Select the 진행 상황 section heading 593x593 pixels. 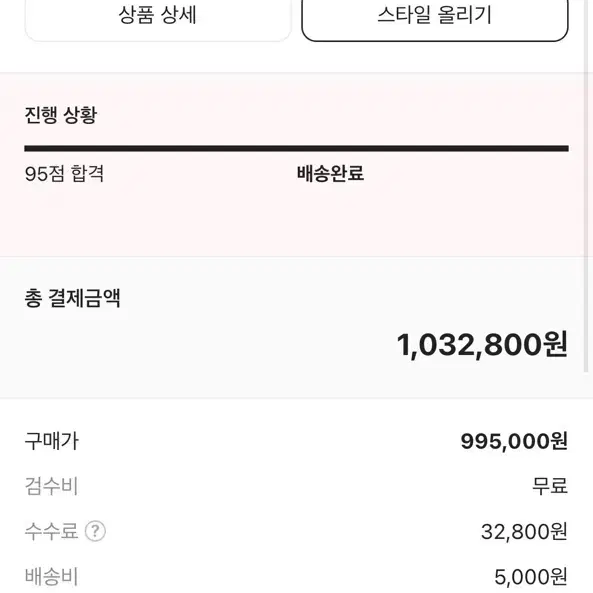61,115
